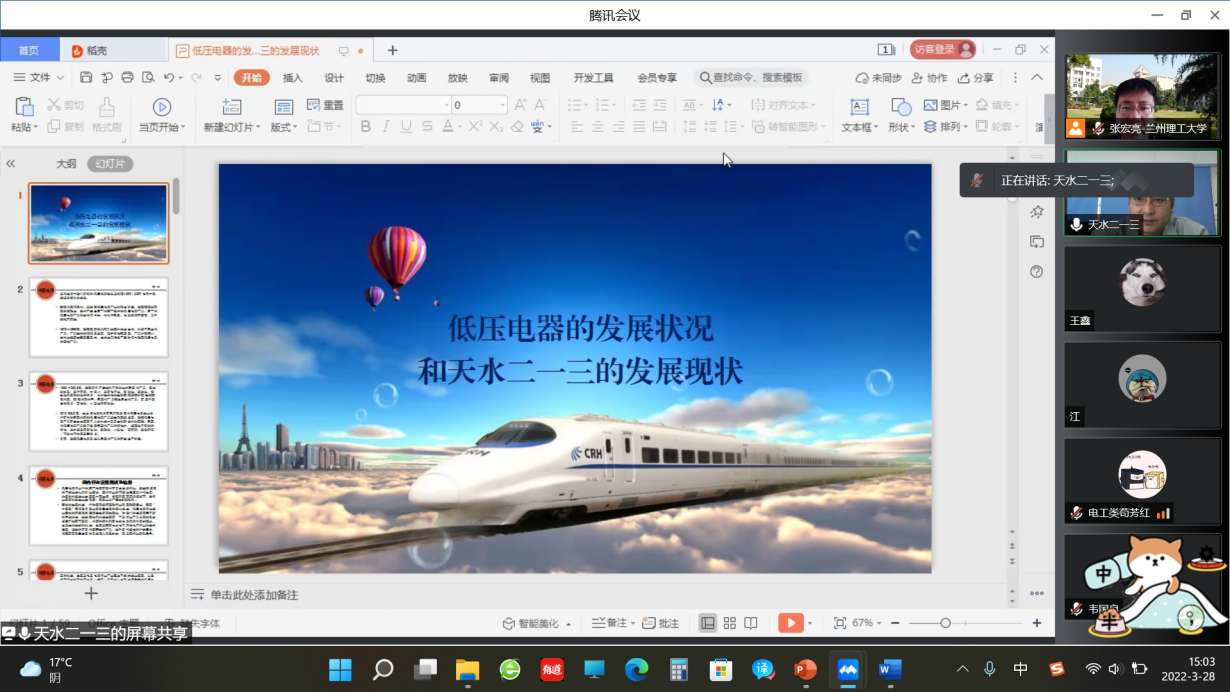Open Microsoft Edge from the taskbar

pyautogui.click(x=636, y=669)
